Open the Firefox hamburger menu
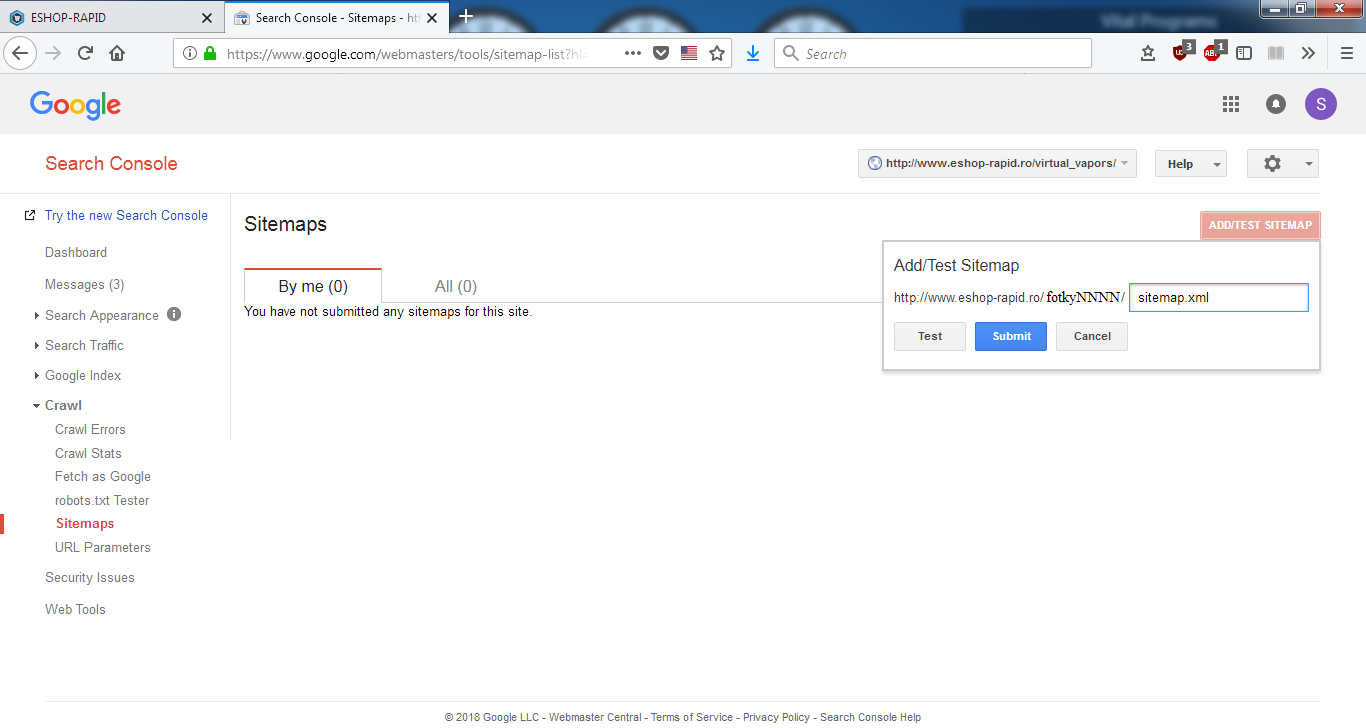Screen dimensions: 1366x728 click(1347, 54)
